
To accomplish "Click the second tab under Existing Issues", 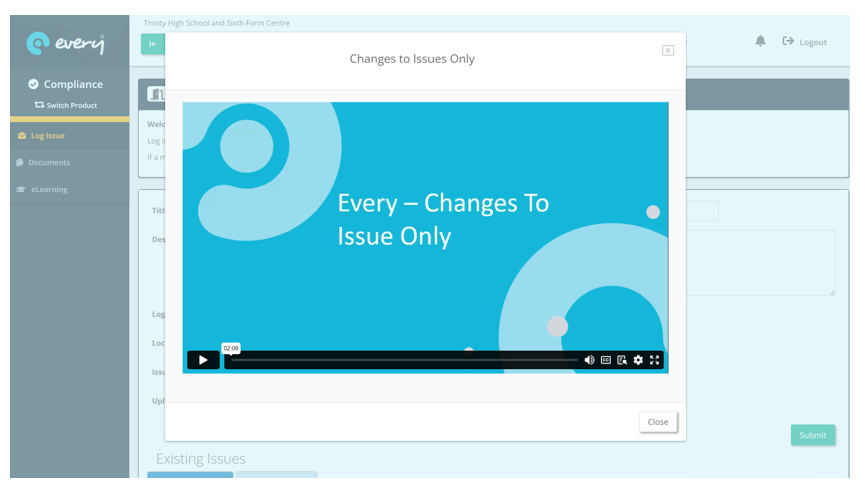I will pos(276,475).
